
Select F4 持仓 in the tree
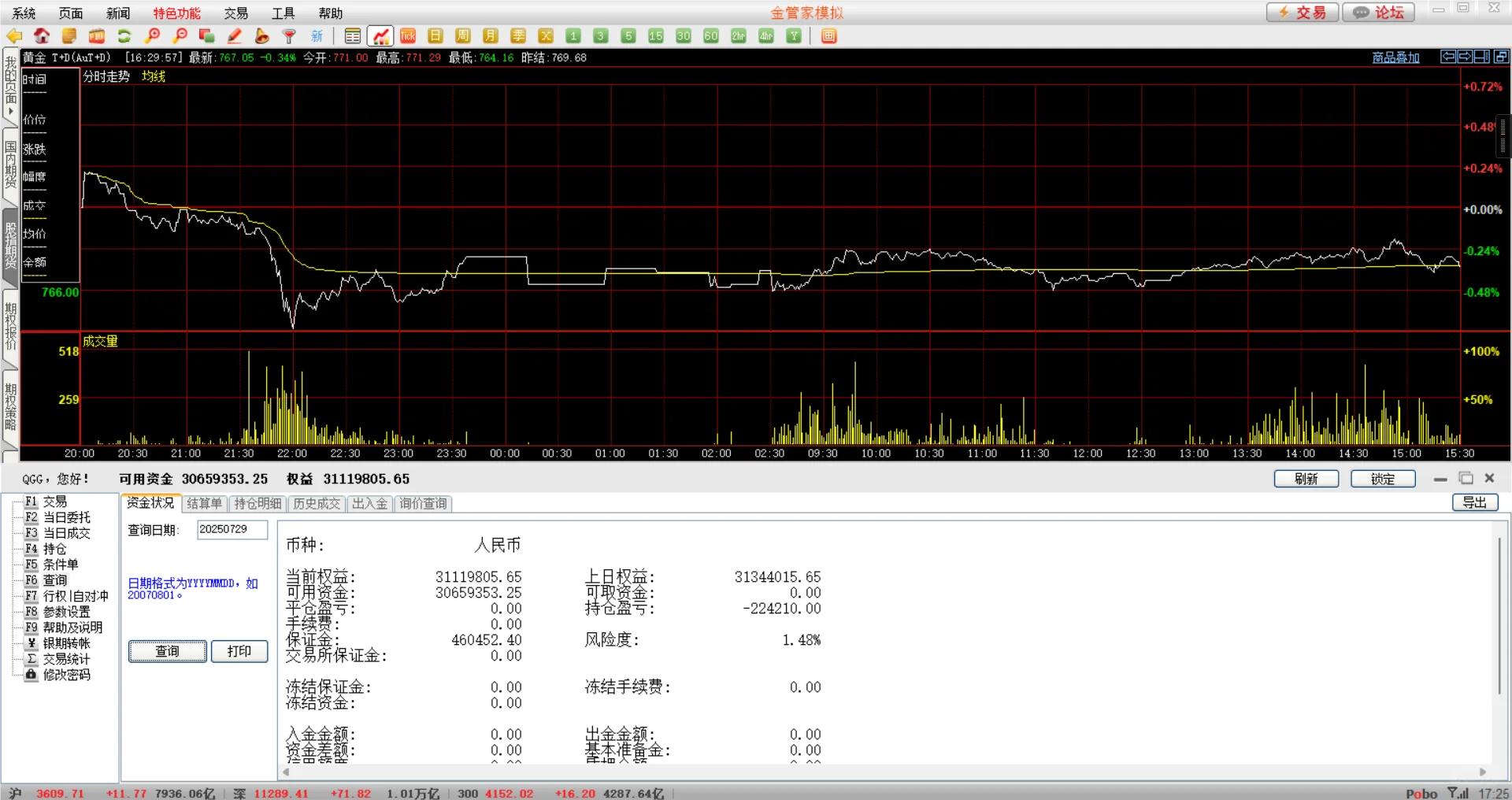[46, 549]
